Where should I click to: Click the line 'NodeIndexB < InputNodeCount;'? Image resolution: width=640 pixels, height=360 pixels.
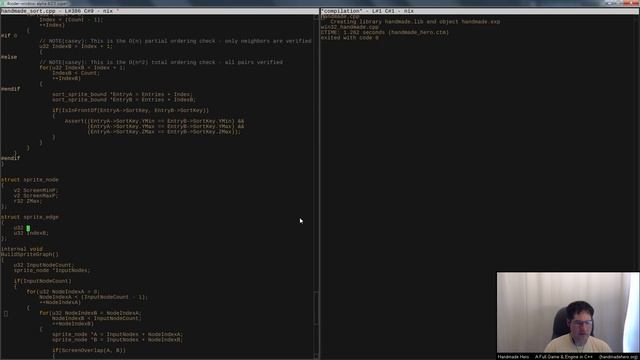pos(97,318)
